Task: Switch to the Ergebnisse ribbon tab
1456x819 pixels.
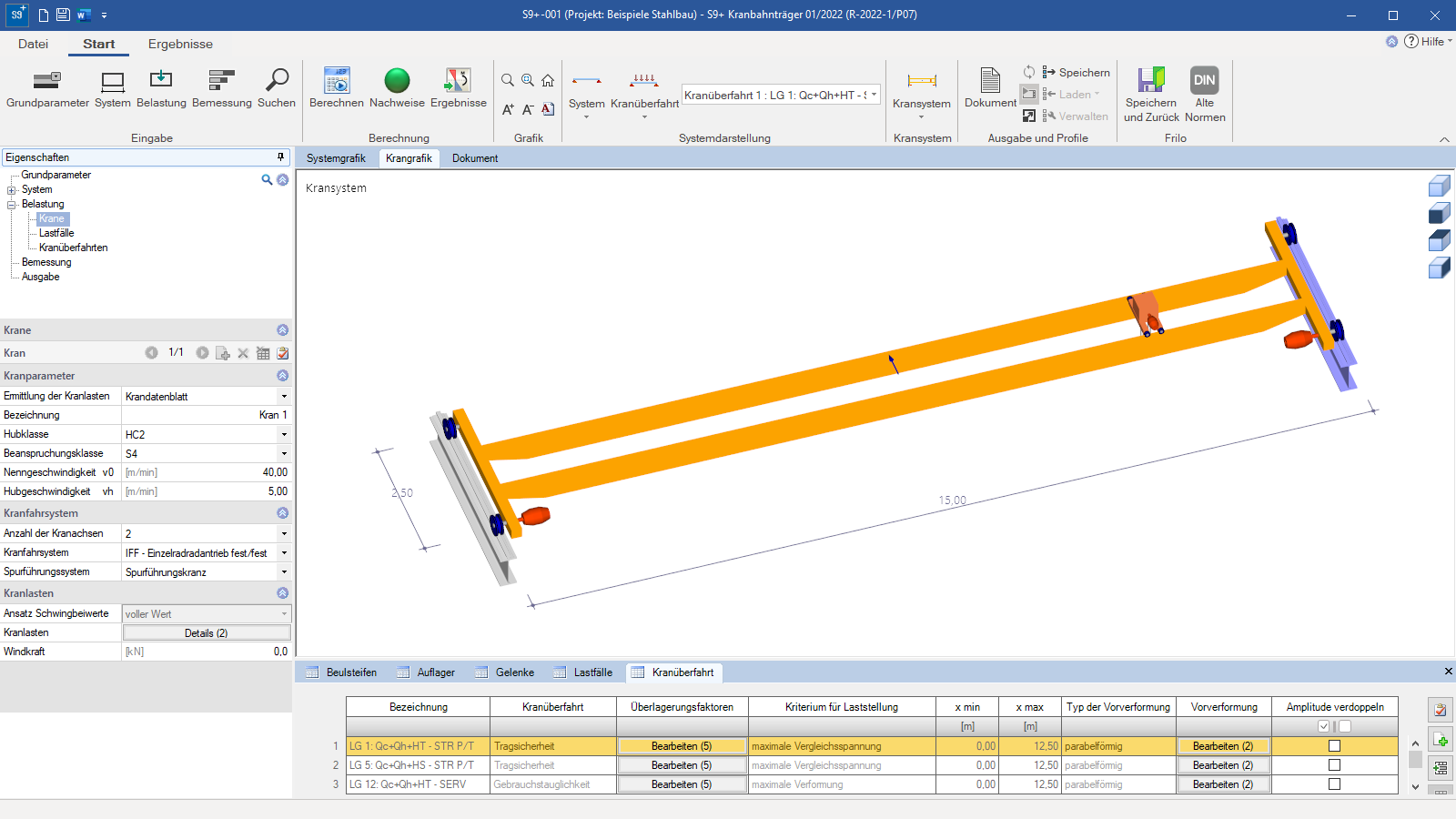Action: pos(180,44)
